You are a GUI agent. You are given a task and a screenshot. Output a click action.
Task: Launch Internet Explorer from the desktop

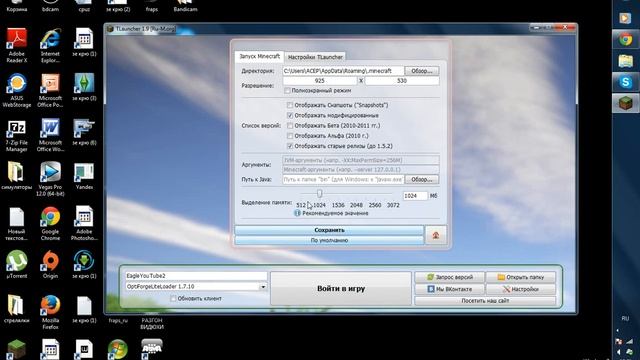(50, 45)
